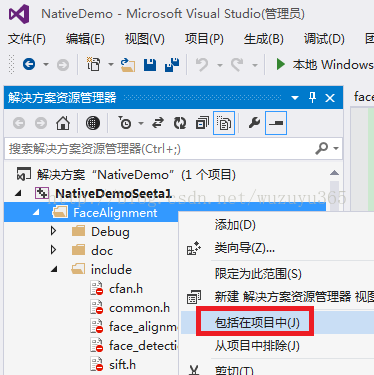Screen dimensions: 374x375
Task: Open the 编辑(E) menu
Action: point(85,39)
